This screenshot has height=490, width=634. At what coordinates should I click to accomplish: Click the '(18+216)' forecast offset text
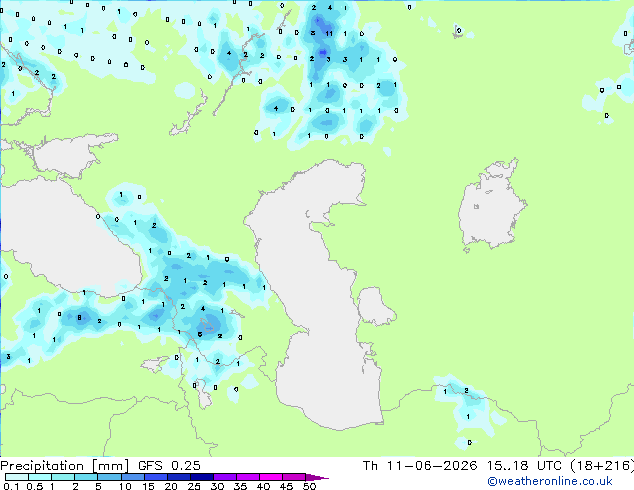tap(602, 466)
